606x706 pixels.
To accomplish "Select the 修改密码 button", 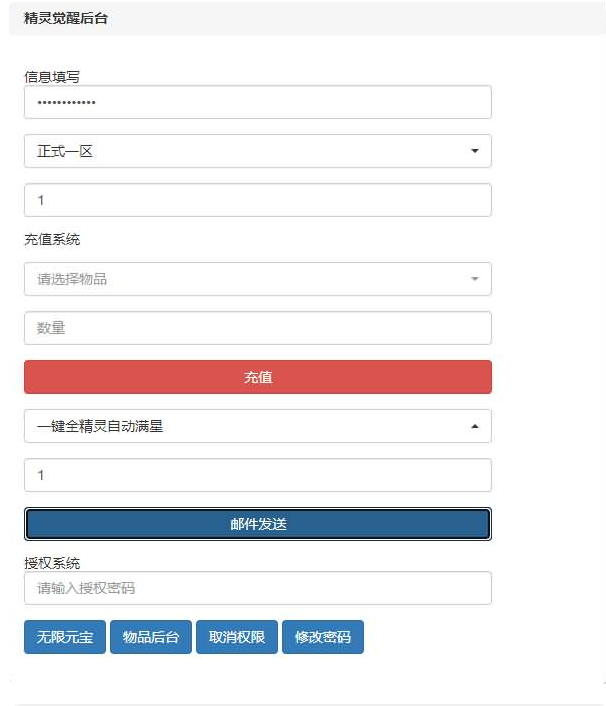I will tap(323, 637).
